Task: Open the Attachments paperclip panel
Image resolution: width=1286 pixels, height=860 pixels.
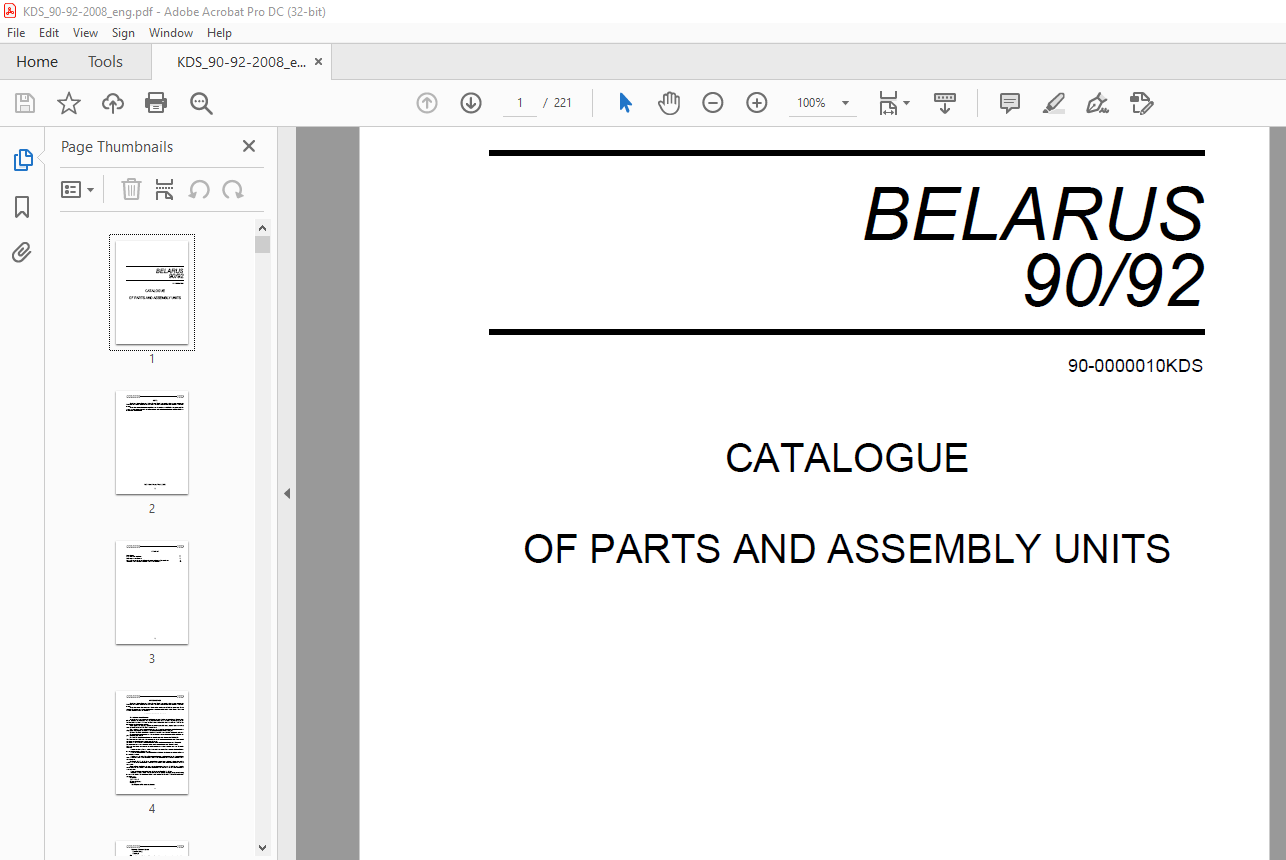Action: click(x=22, y=253)
